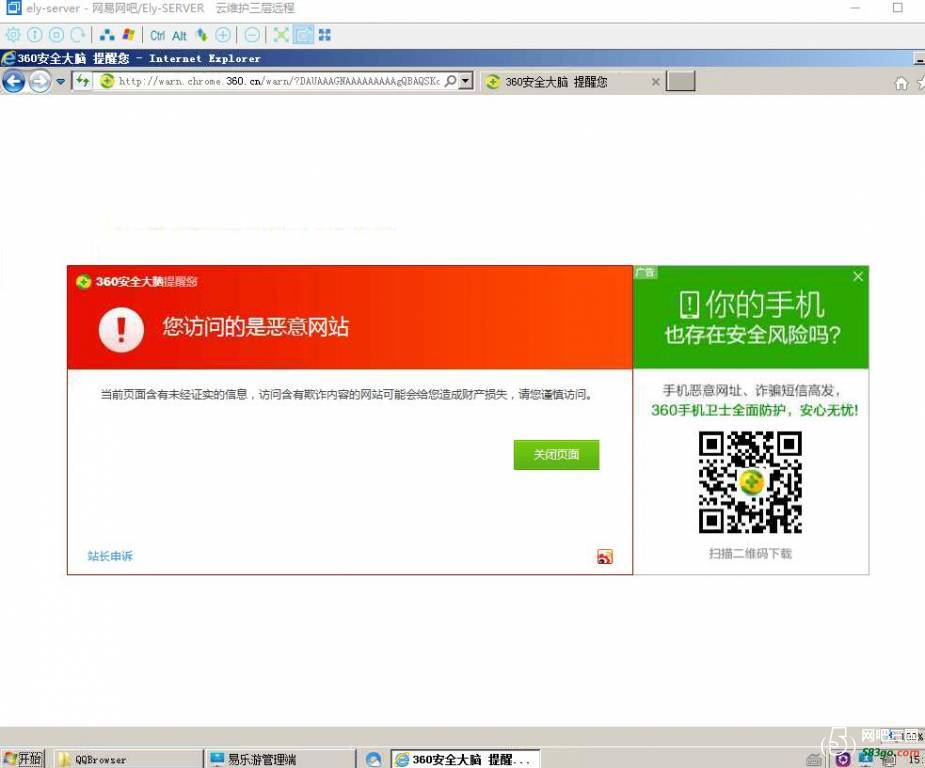Open the recent pages dropdown arrow
The width and height of the screenshot is (925, 768).
click(60, 81)
